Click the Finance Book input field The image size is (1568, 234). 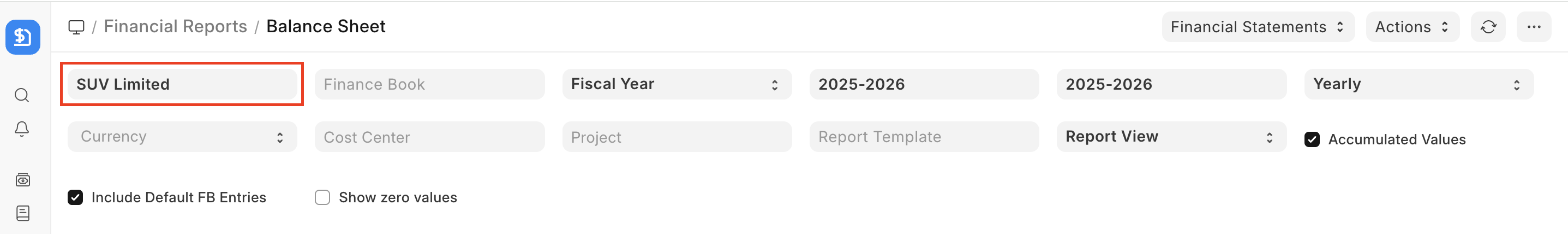tap(429, 84)
